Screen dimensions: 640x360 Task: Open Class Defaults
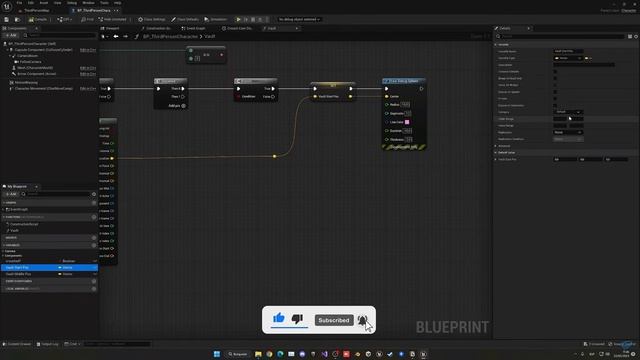coord(185,19)
